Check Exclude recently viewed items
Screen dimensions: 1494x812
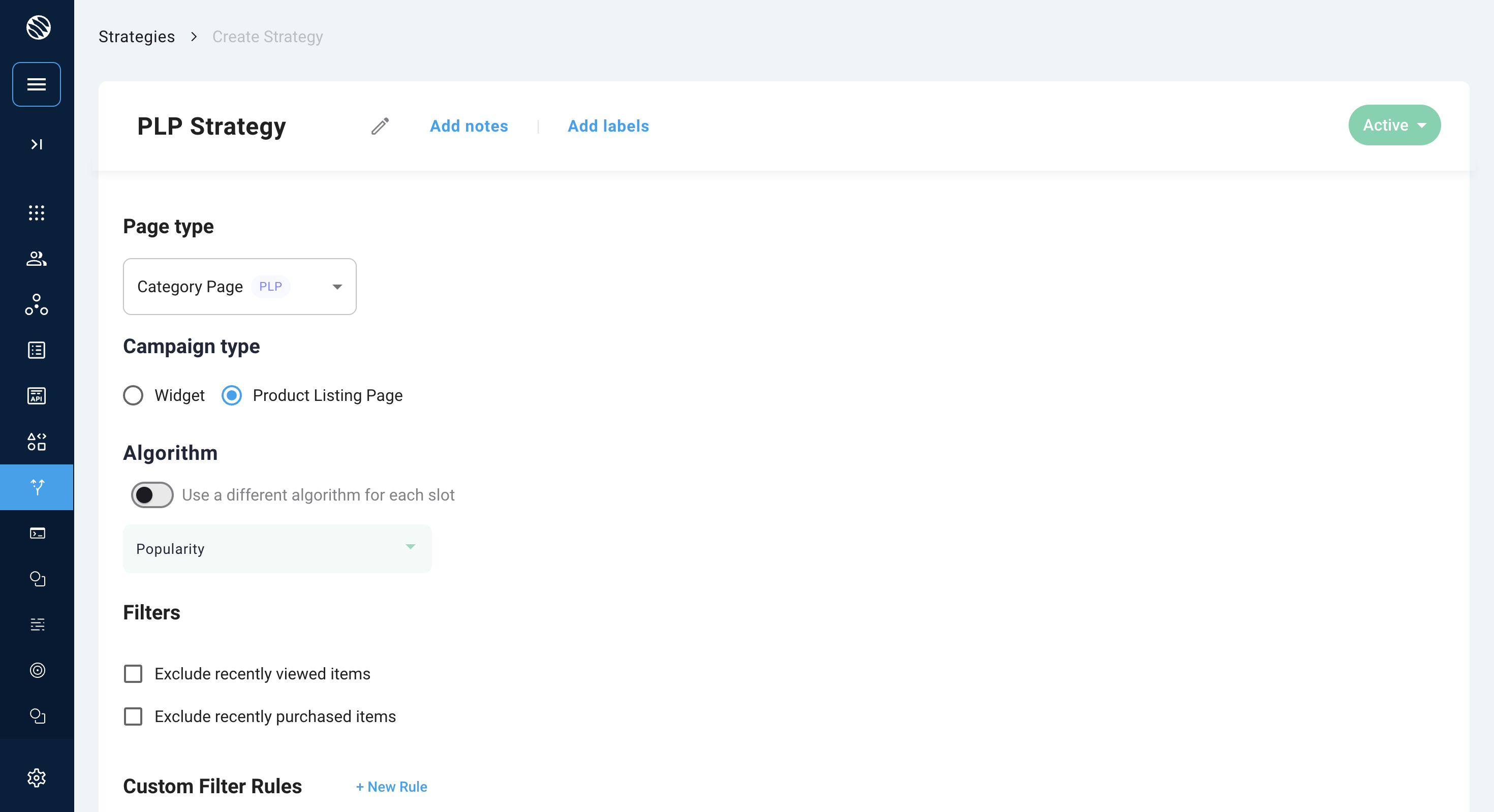tap(133, 674)
